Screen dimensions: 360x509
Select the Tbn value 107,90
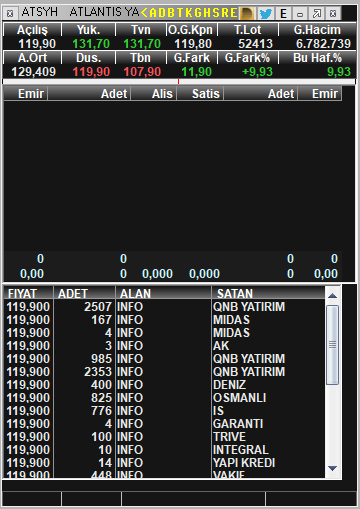(142, 72)
